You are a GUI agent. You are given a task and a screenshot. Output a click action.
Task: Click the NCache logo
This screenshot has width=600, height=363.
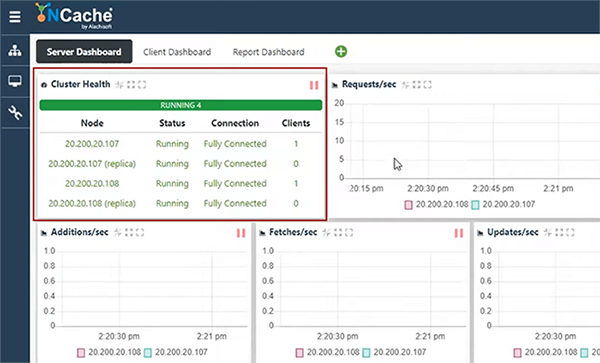(75, 16)
